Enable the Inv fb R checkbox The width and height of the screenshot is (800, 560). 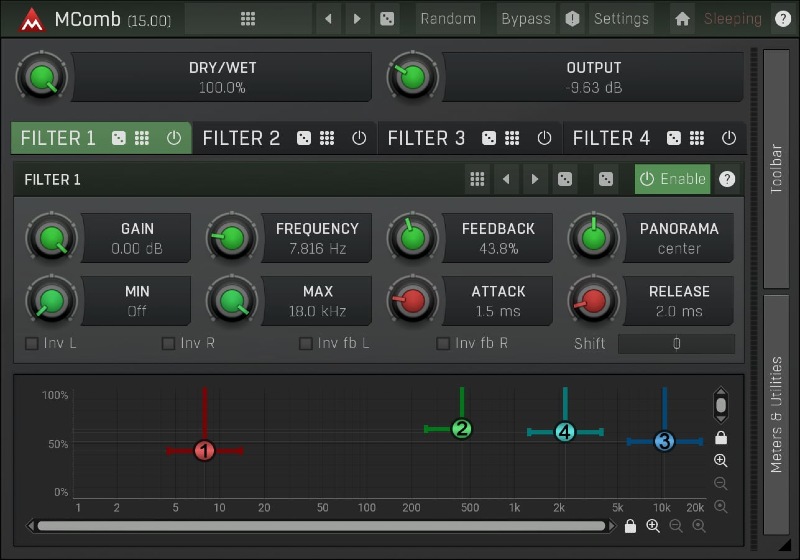[443, 344]
